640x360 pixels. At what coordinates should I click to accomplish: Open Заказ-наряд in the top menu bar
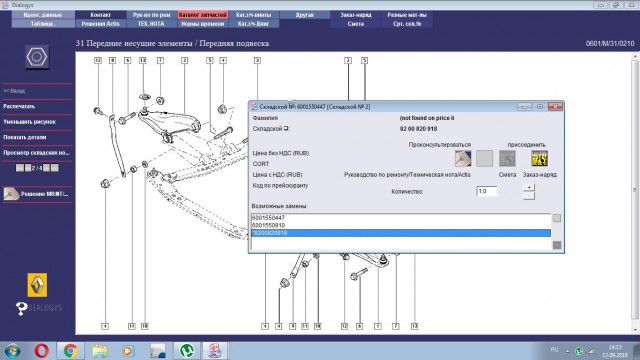pos(356,15)
